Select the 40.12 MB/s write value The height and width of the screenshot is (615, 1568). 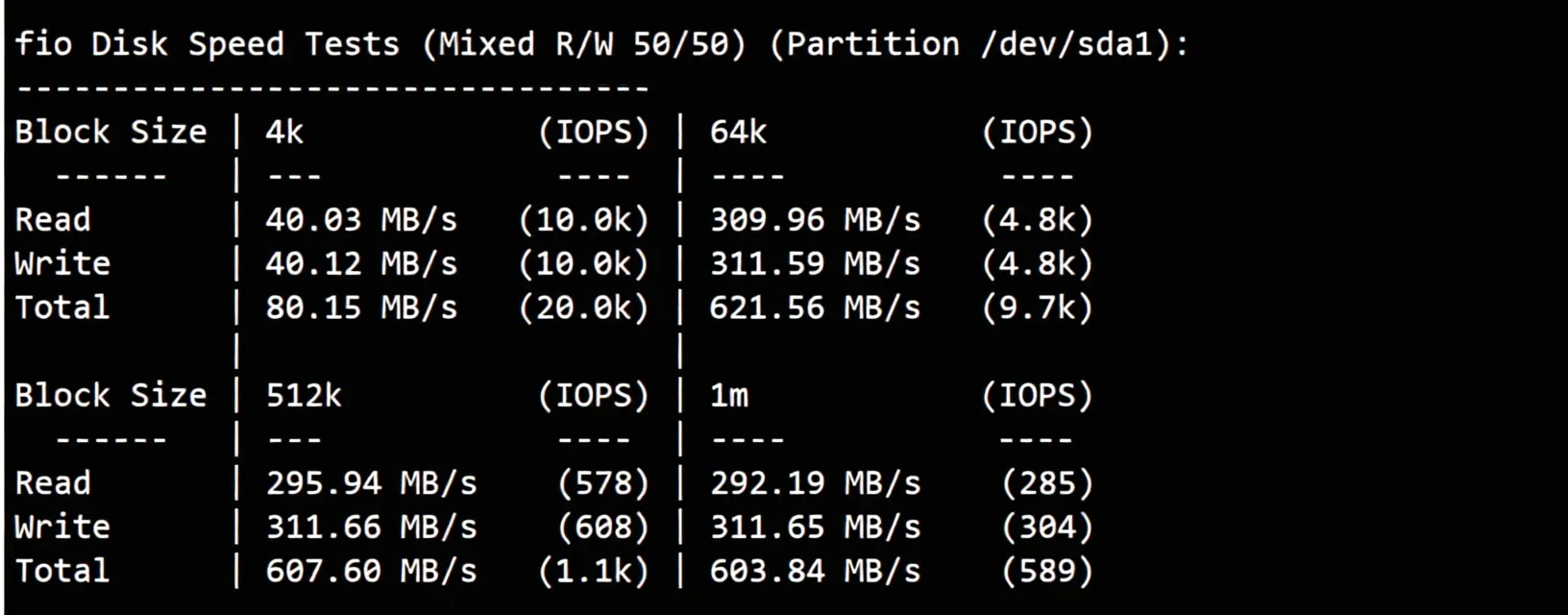[x=361, y=263]
